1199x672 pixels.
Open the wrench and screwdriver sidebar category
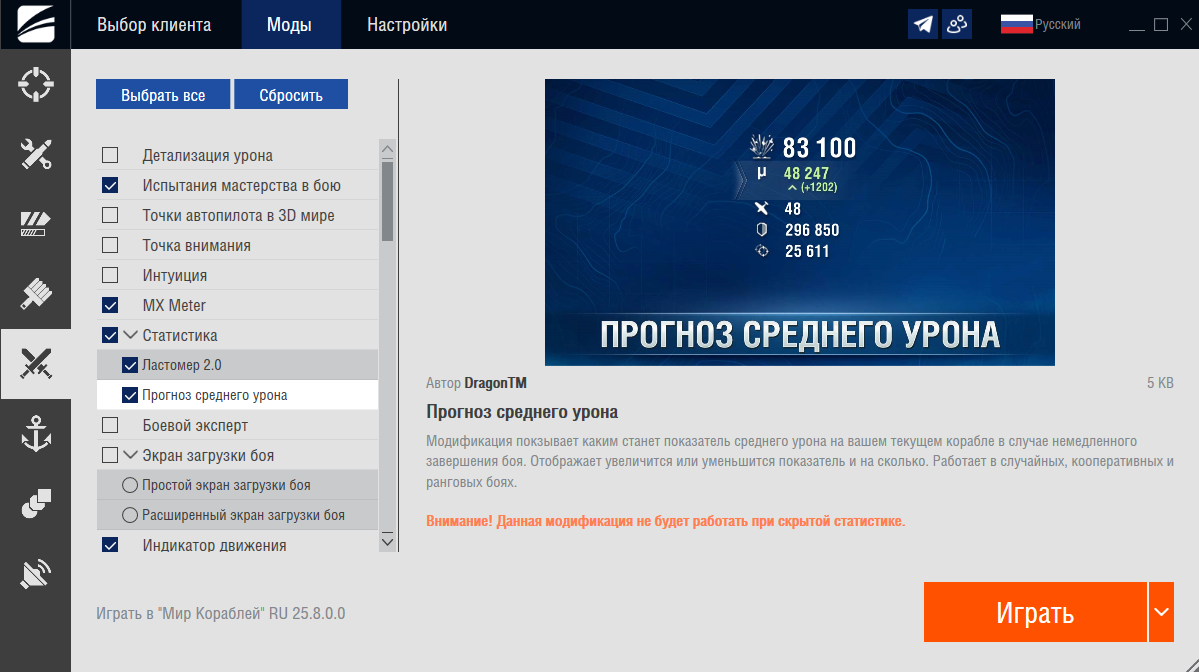[x=35, y=154]
